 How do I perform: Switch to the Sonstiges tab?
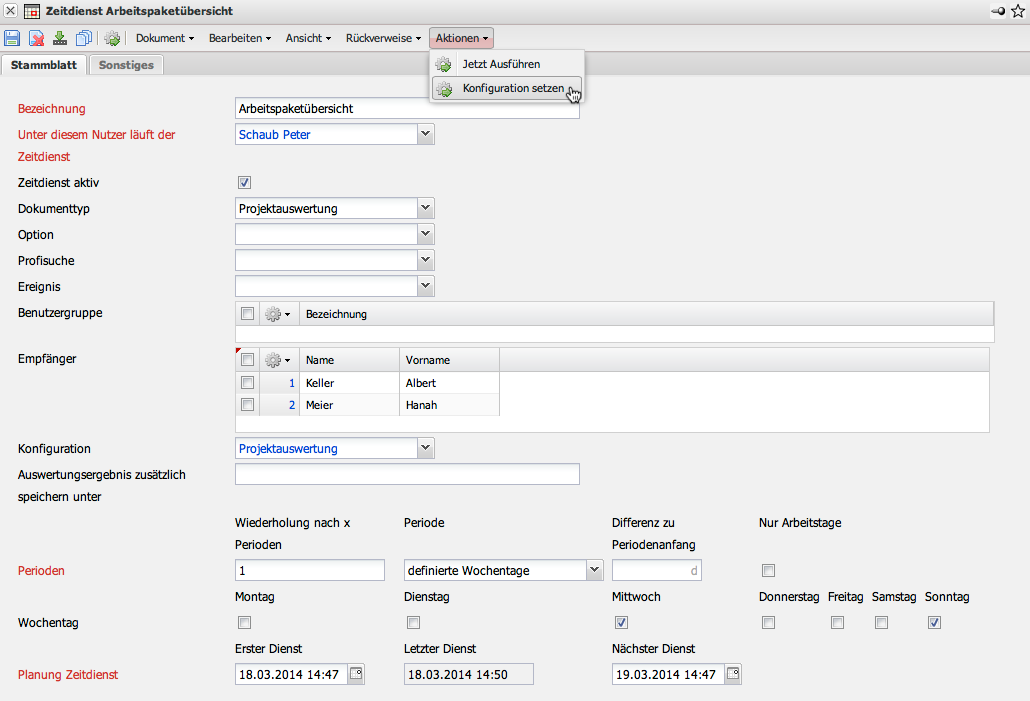point(126,65)
